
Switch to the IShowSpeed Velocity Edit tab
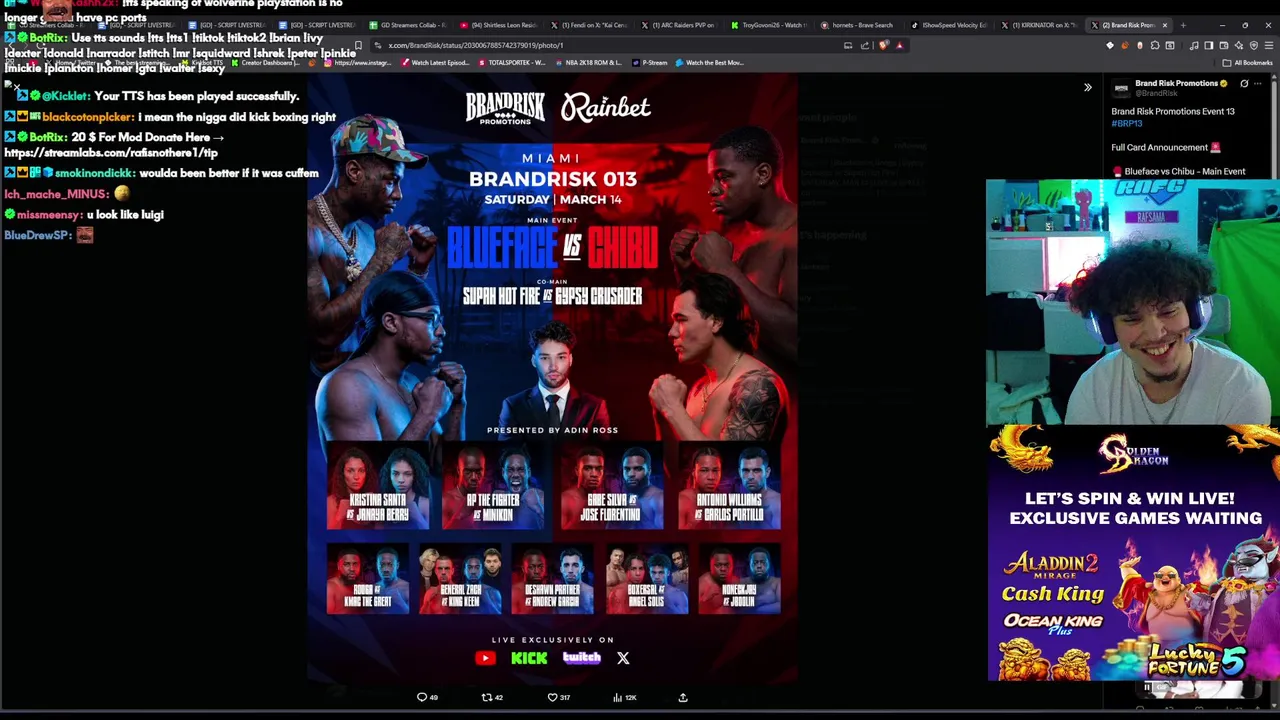(x=948, y=25)
